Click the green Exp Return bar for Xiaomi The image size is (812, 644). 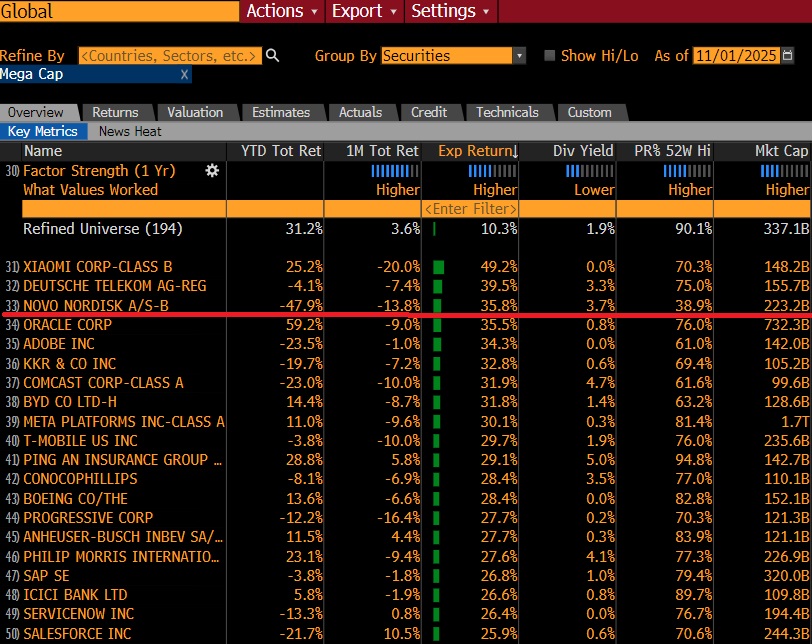(439, 267)
